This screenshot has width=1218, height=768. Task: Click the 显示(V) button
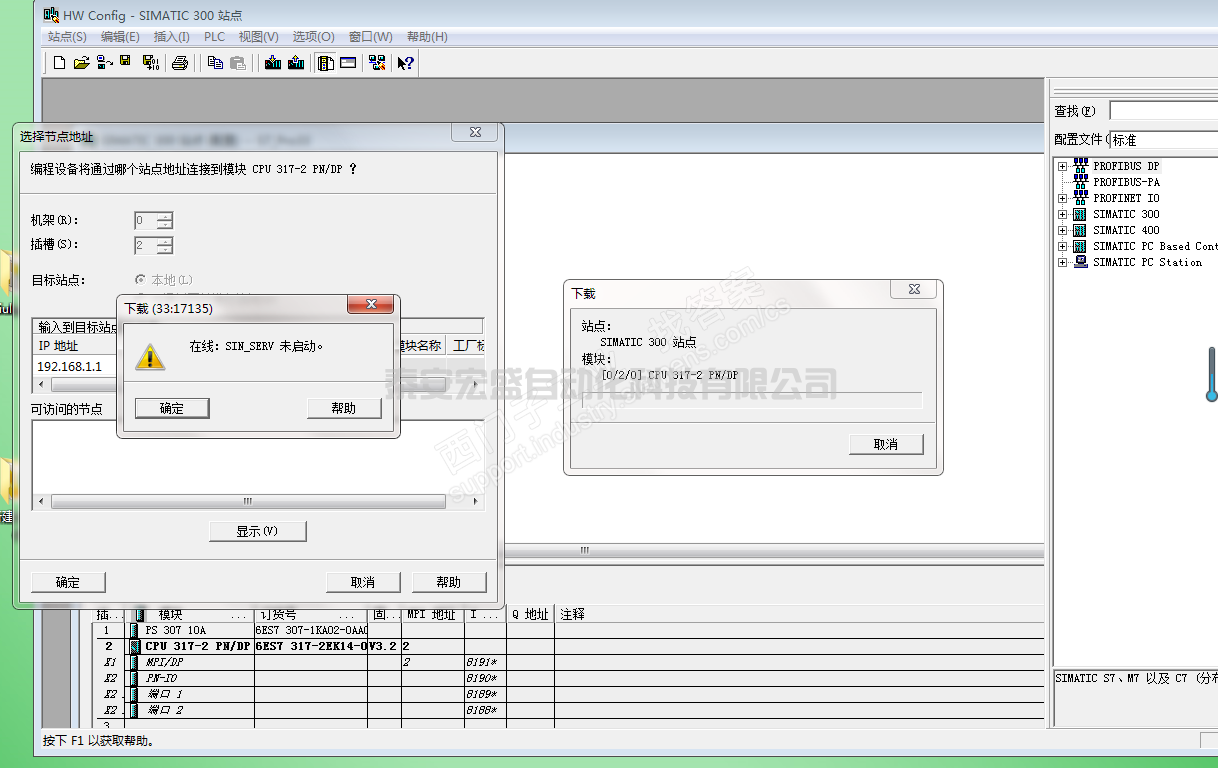(x=257, y=531)
